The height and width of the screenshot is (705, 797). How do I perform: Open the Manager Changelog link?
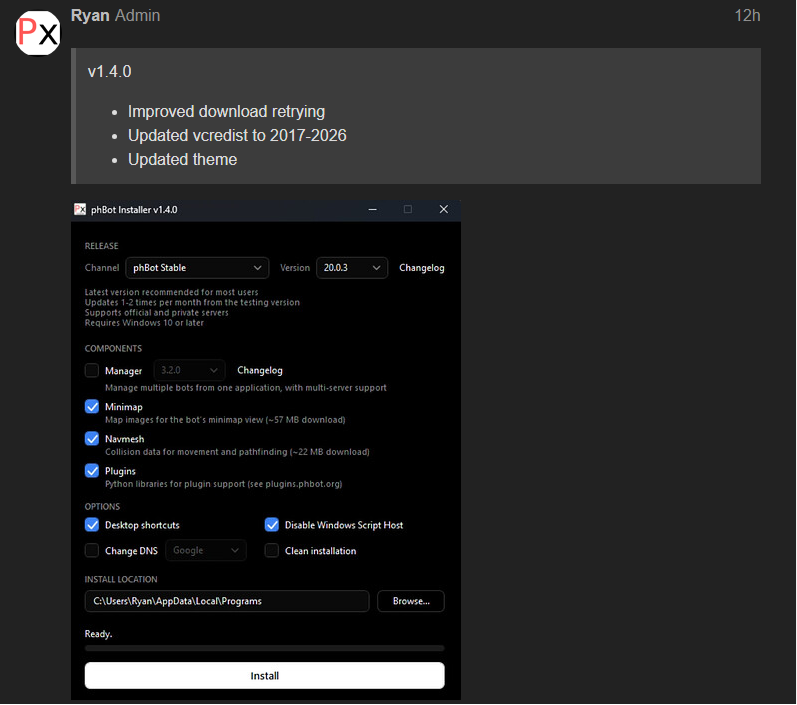click(260, 371)
